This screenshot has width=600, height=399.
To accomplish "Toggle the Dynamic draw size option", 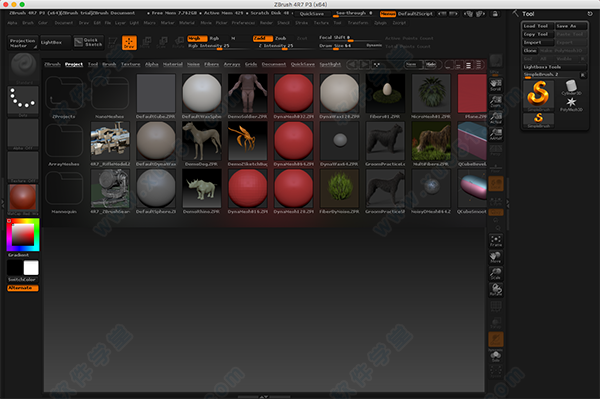I will pyautogui.click(x=373, y=45).
